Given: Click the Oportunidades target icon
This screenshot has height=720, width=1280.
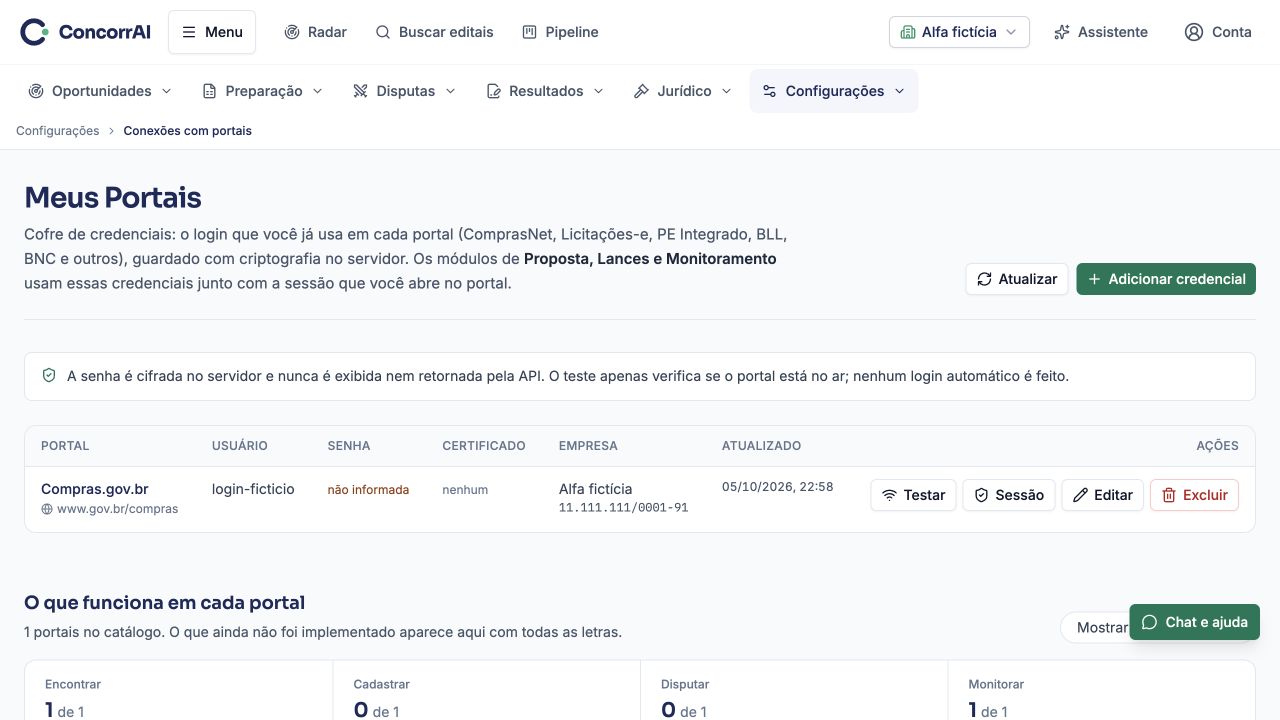Looking at the screenshot, I should (x=36, y=91).
